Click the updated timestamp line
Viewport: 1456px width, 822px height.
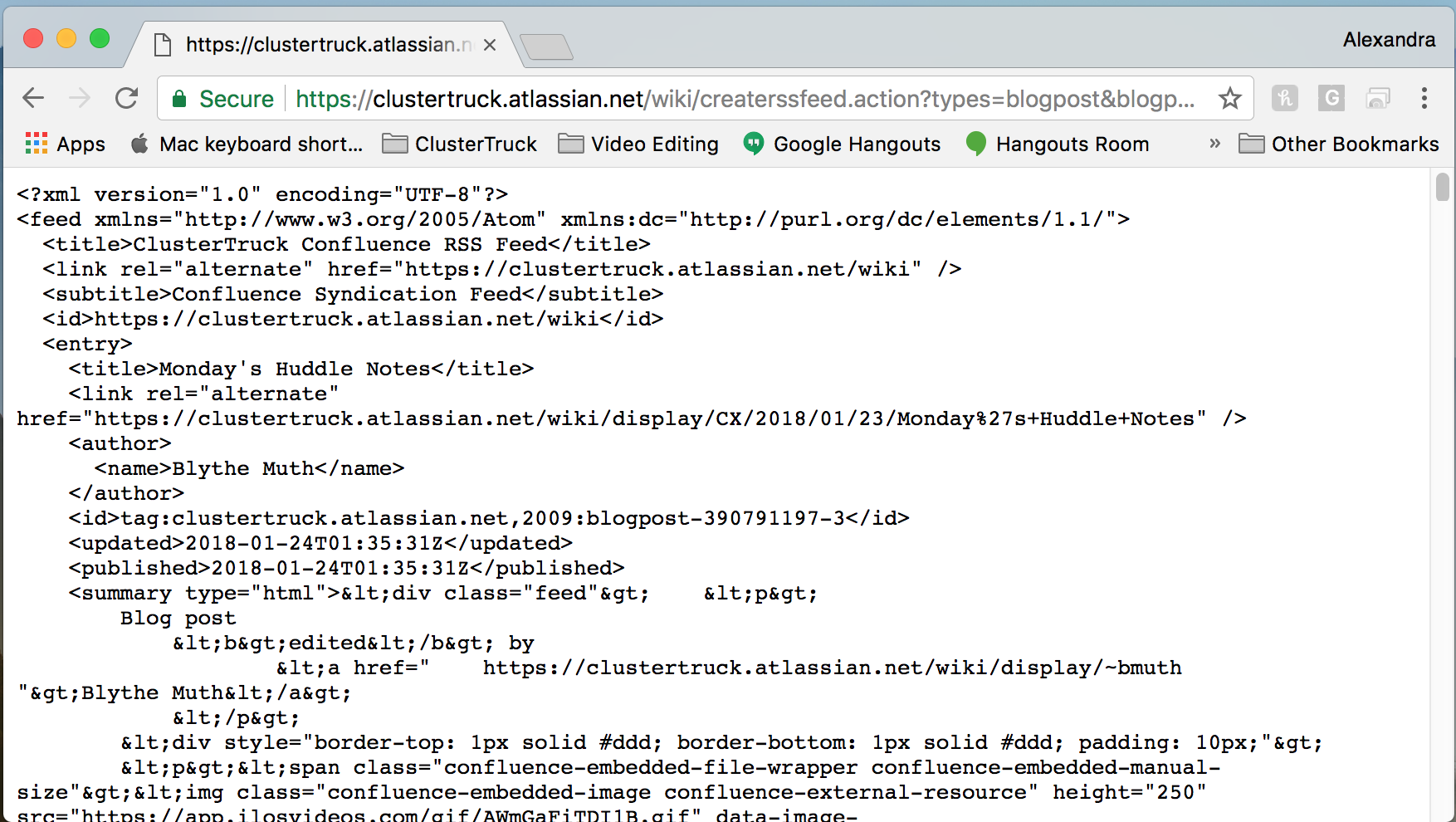point(320,543)
